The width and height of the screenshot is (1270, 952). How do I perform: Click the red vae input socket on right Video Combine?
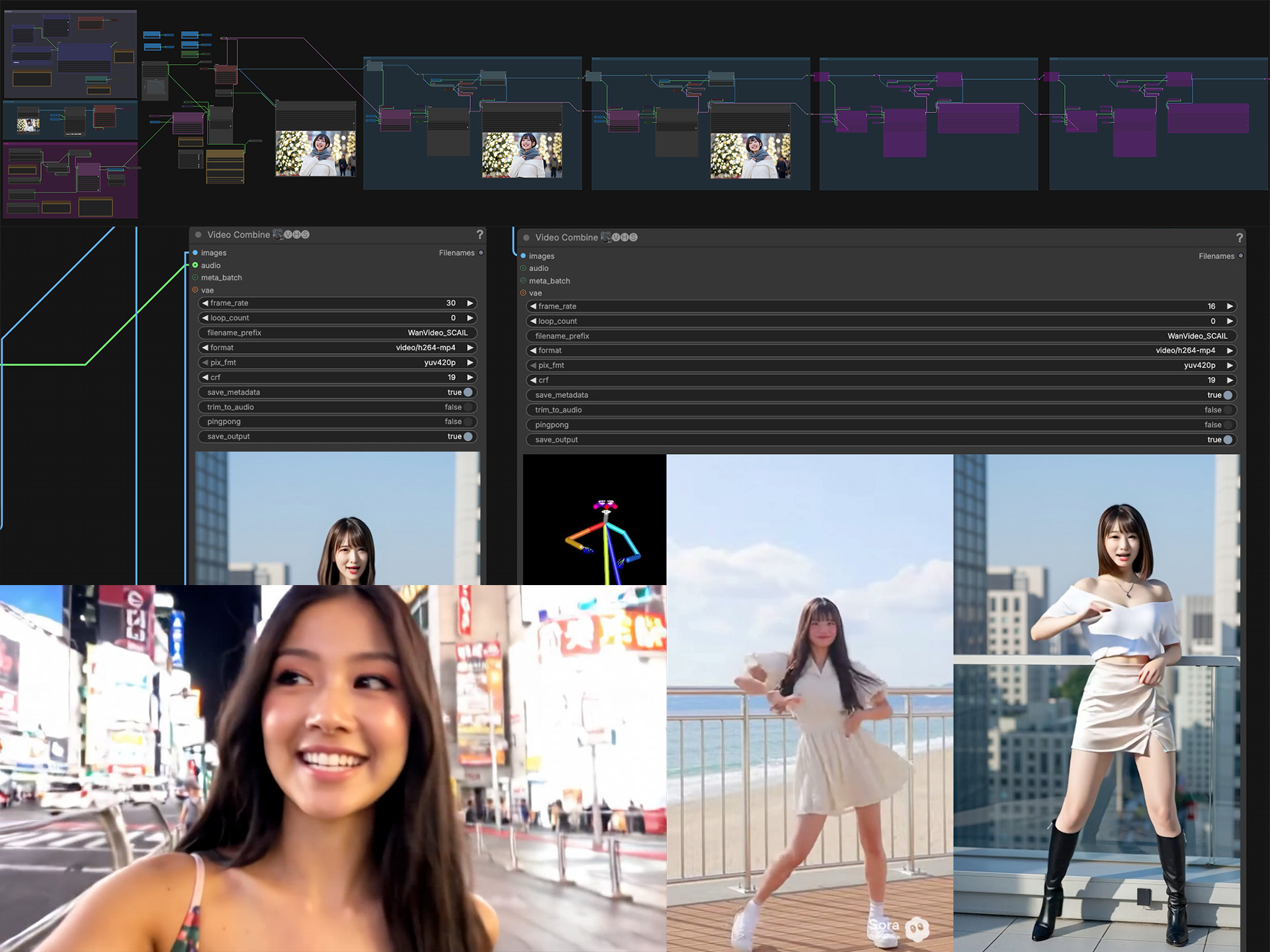(x=522, y=292)
